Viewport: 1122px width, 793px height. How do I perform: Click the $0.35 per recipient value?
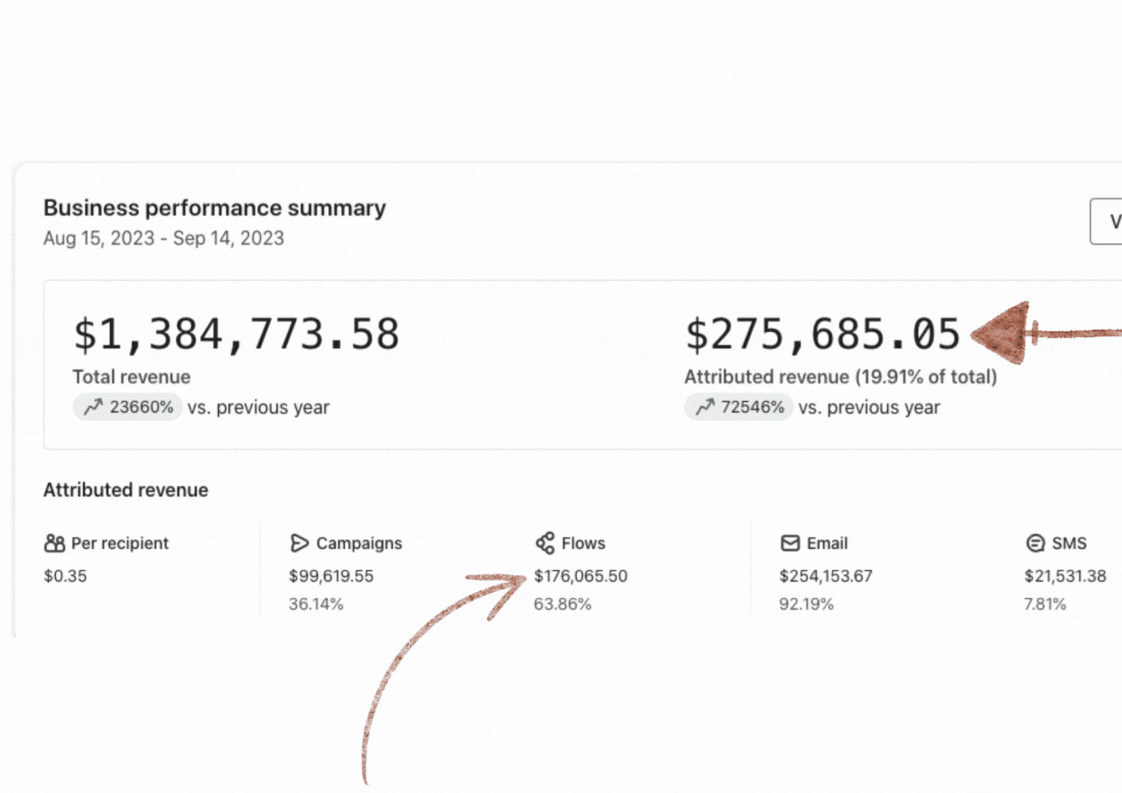click(65, 576)
